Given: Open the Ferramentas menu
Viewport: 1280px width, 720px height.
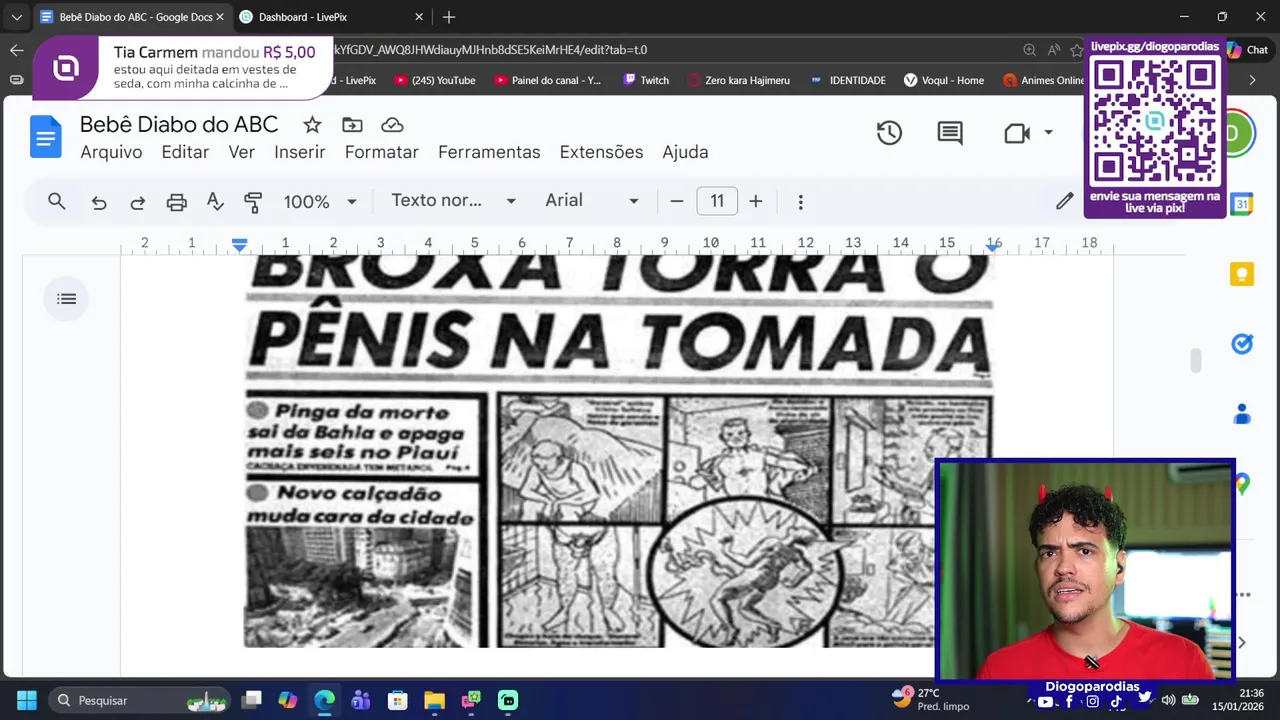Looking at the screenshot, I should click(489, 152).
